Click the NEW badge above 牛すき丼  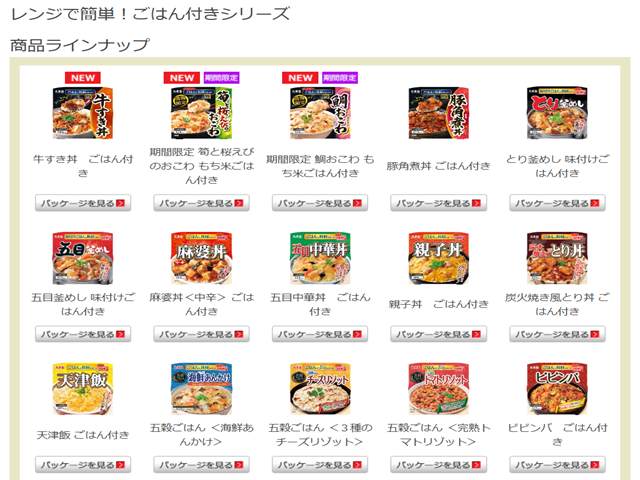point(83,78)
